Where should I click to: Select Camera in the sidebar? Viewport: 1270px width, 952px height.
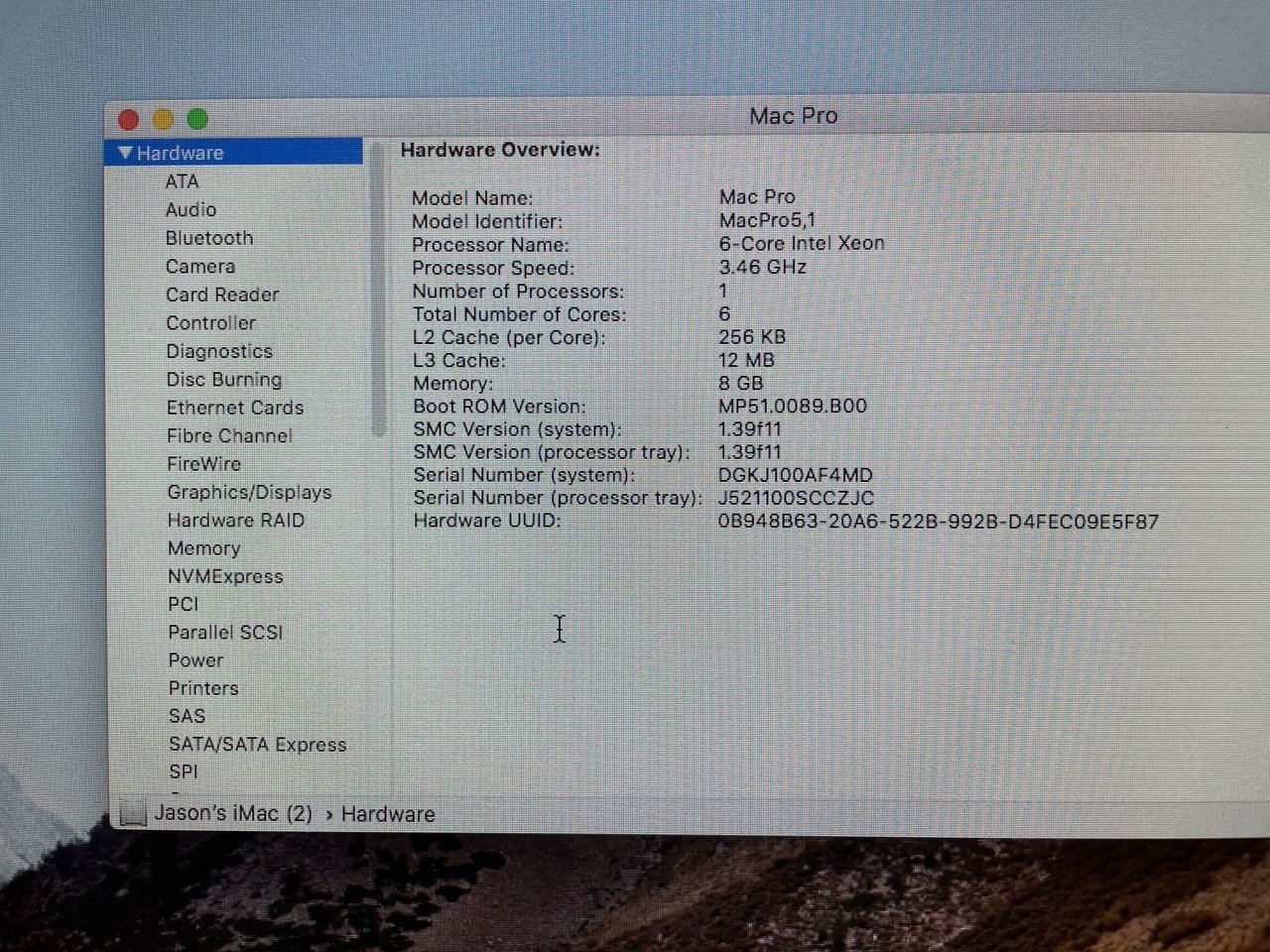point(200,266)
